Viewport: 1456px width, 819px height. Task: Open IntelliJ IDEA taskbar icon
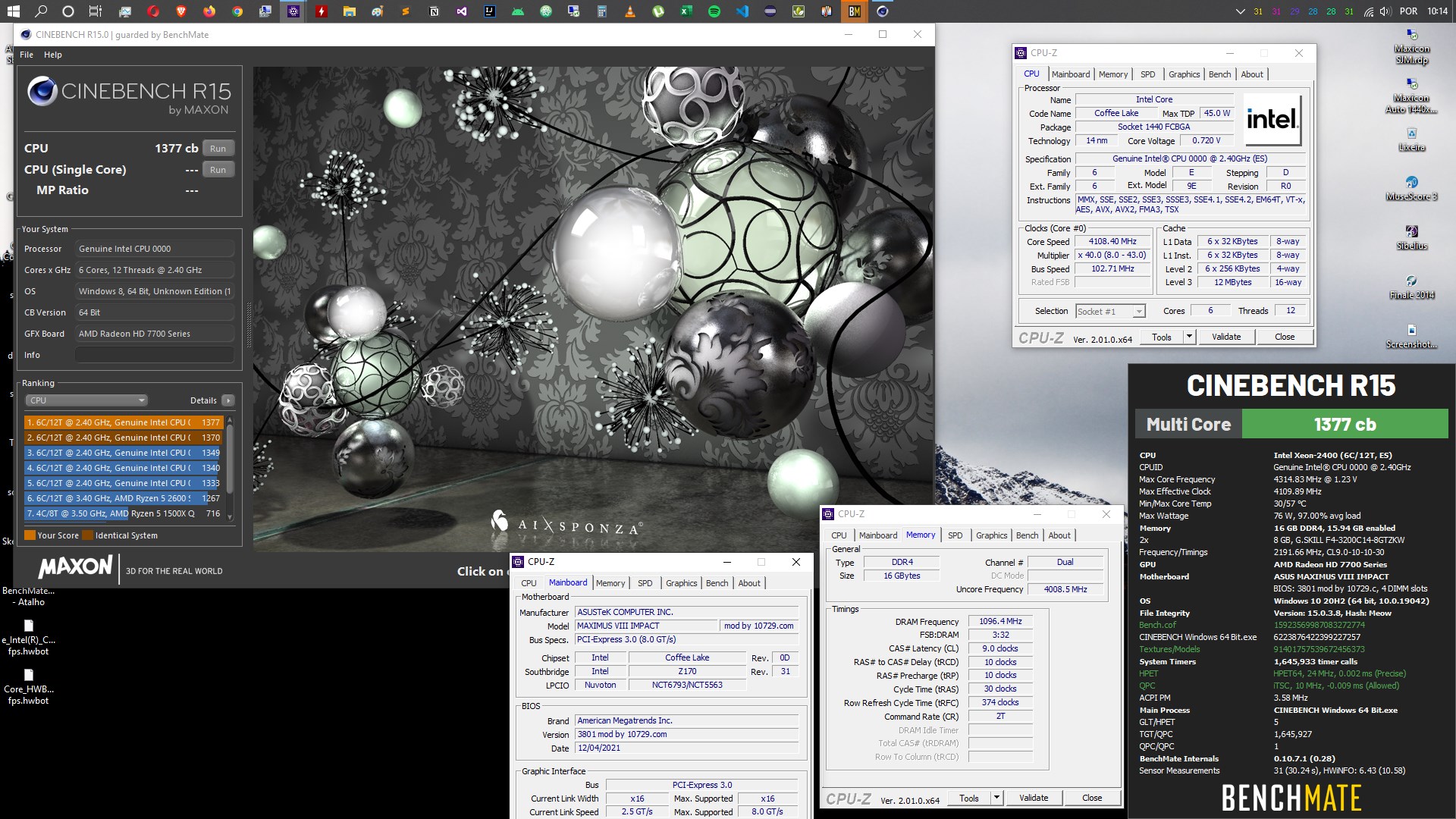(490, 11)
